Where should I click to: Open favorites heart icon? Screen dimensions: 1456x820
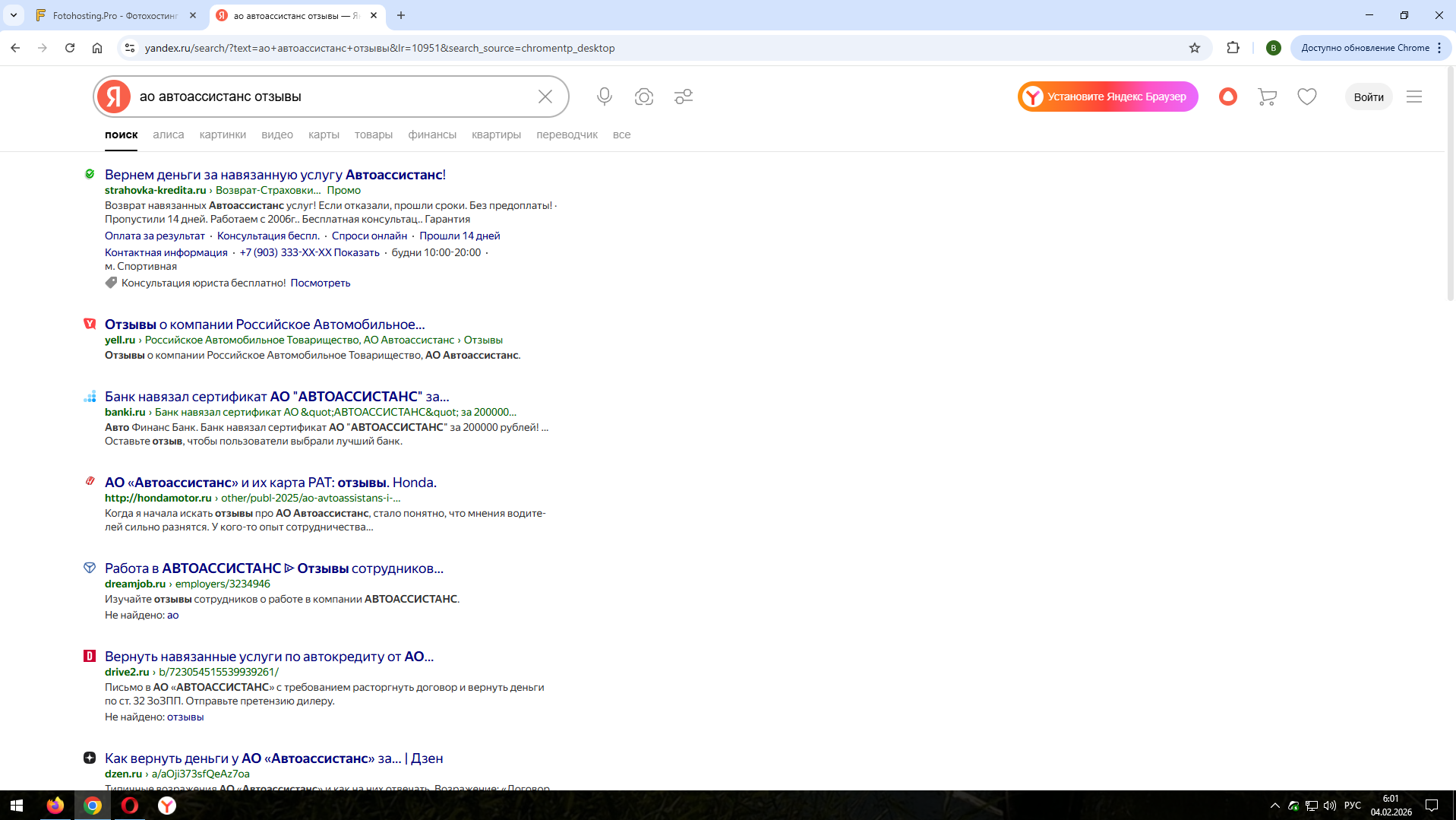pyautogui.click(x=1307, y=97)
